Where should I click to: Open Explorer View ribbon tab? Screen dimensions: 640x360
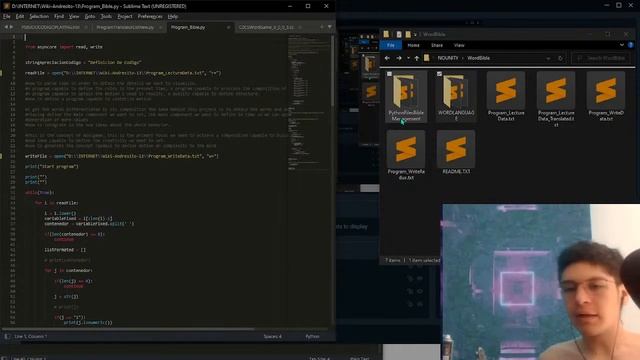(x=459, y=45)
